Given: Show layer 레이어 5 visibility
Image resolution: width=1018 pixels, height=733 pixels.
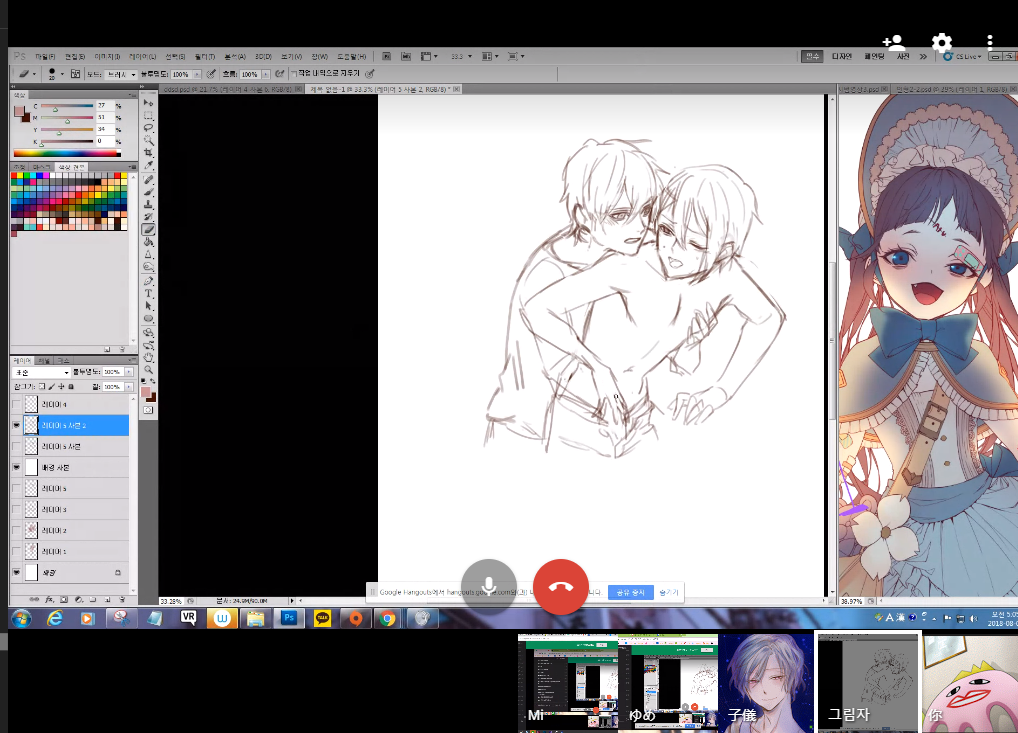Looking at the screenshot, I should [x=17, y=488].
